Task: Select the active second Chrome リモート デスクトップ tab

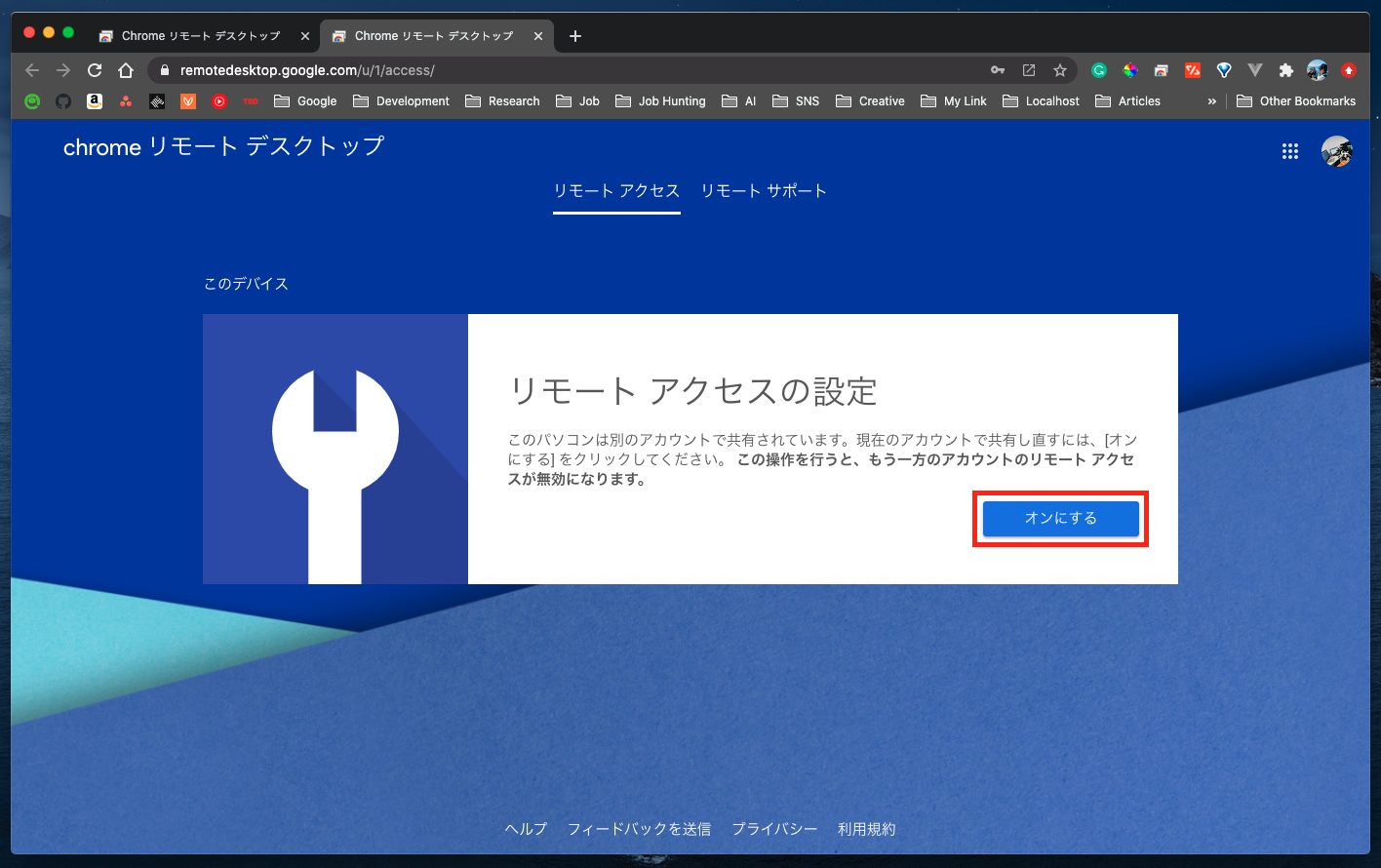Action: click(x=436, y=36)
